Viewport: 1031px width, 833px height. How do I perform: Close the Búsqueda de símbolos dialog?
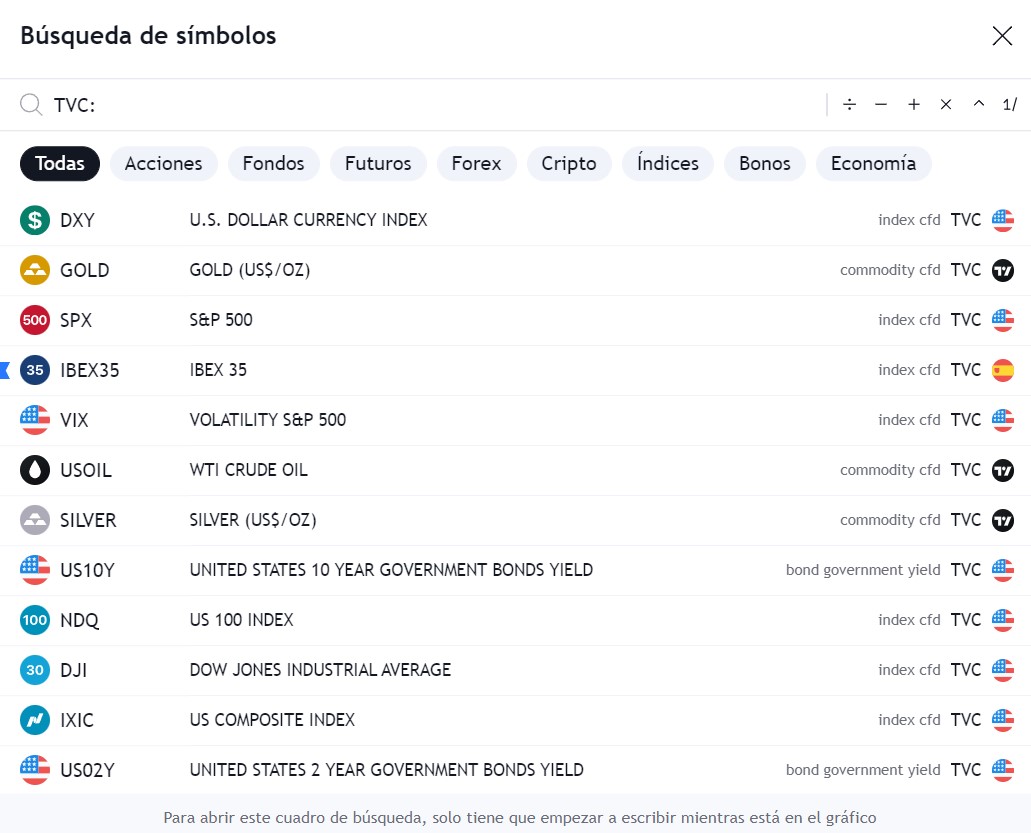point(1002,36)
